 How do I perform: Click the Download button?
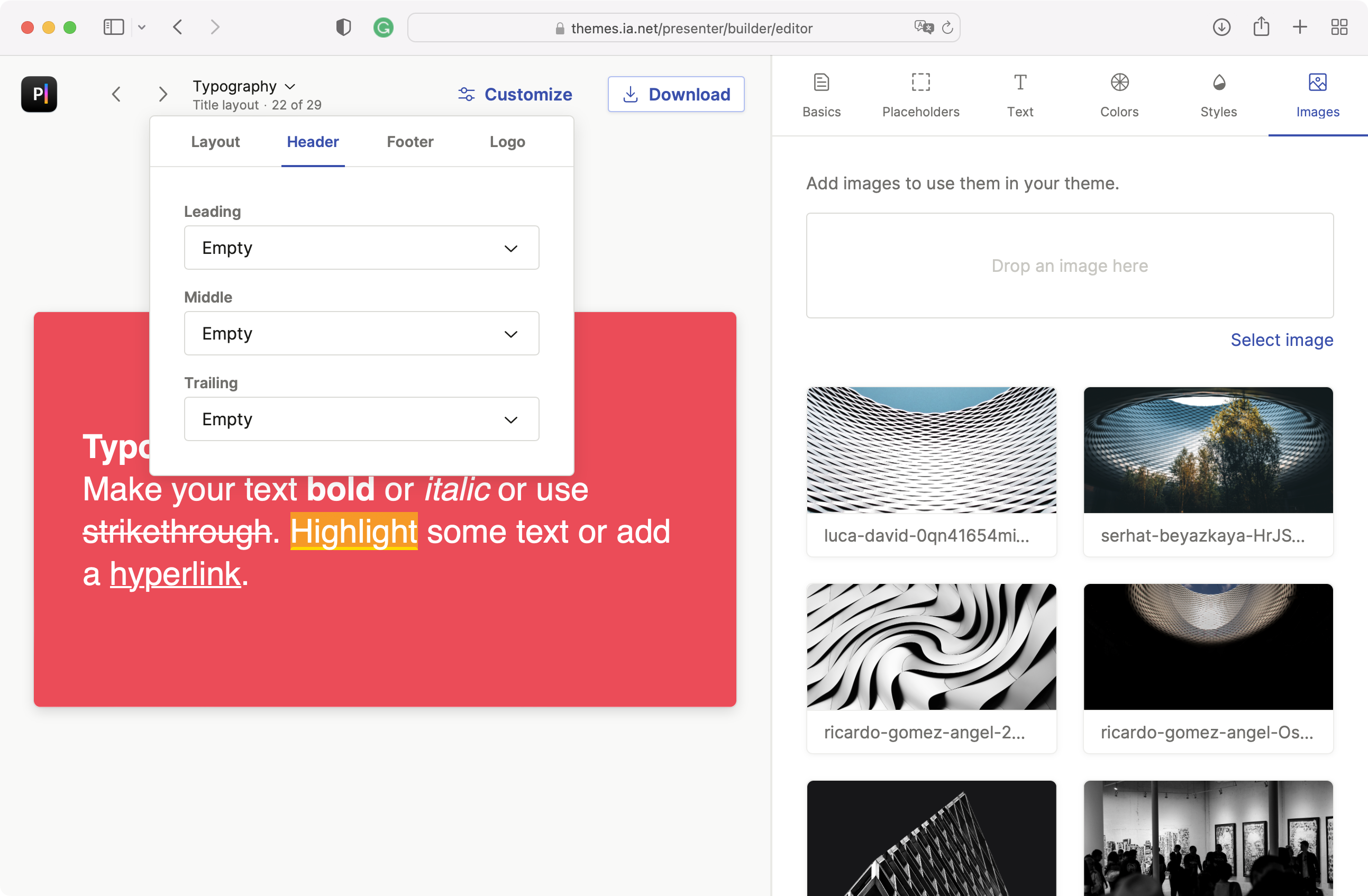[x=676, y=94]
